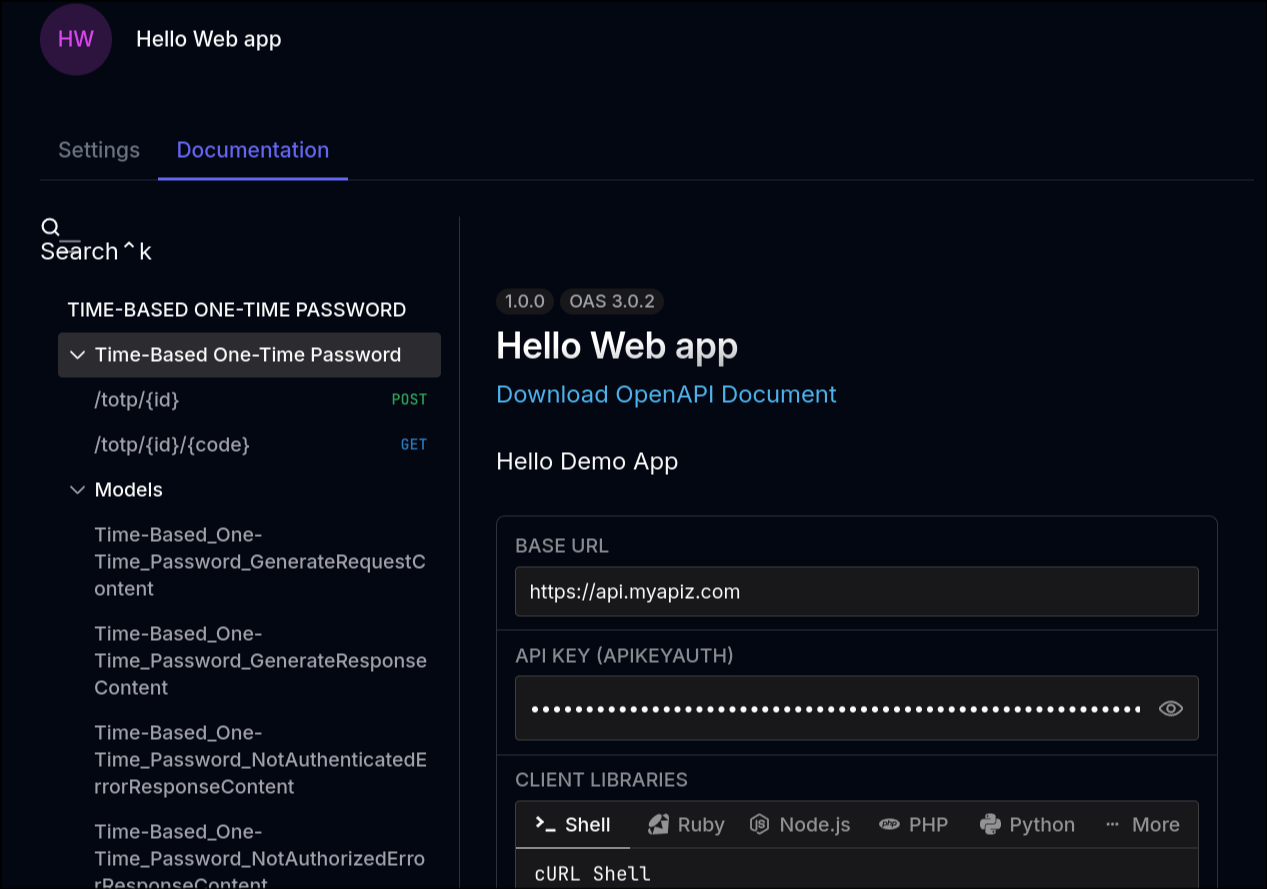1267x889 pixels.
Task: Switch to the Documentation tab
Action: [x=252, y=149]
